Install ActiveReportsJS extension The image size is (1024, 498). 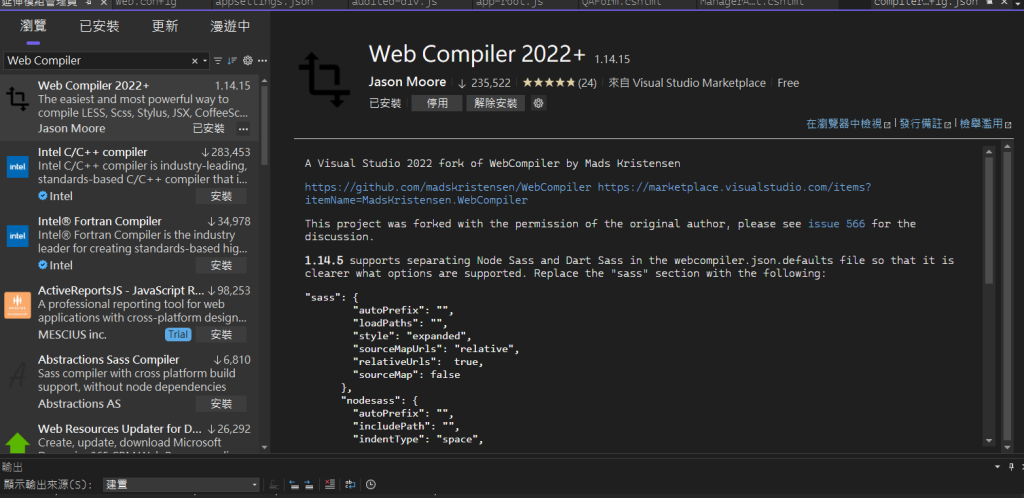point(221,334)
